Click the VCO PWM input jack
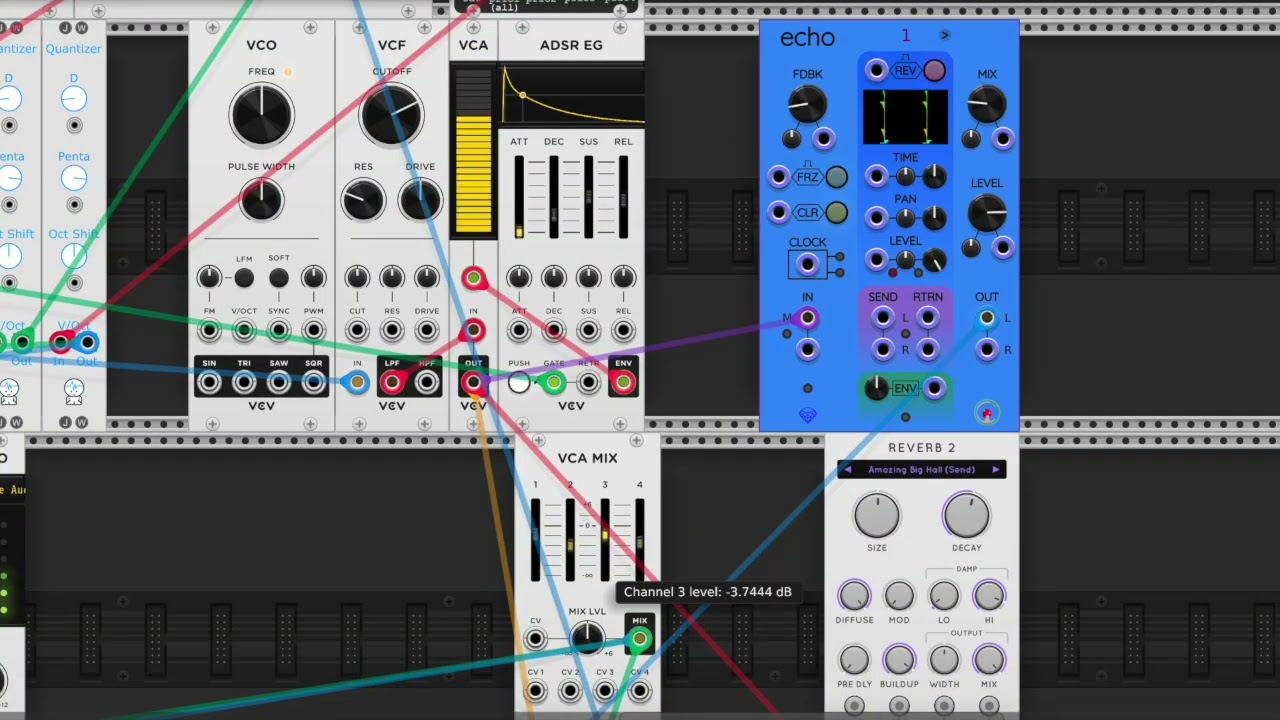The height and width of the screenshot is (720, 1280). pyautogui.click(x=314, y=330)
